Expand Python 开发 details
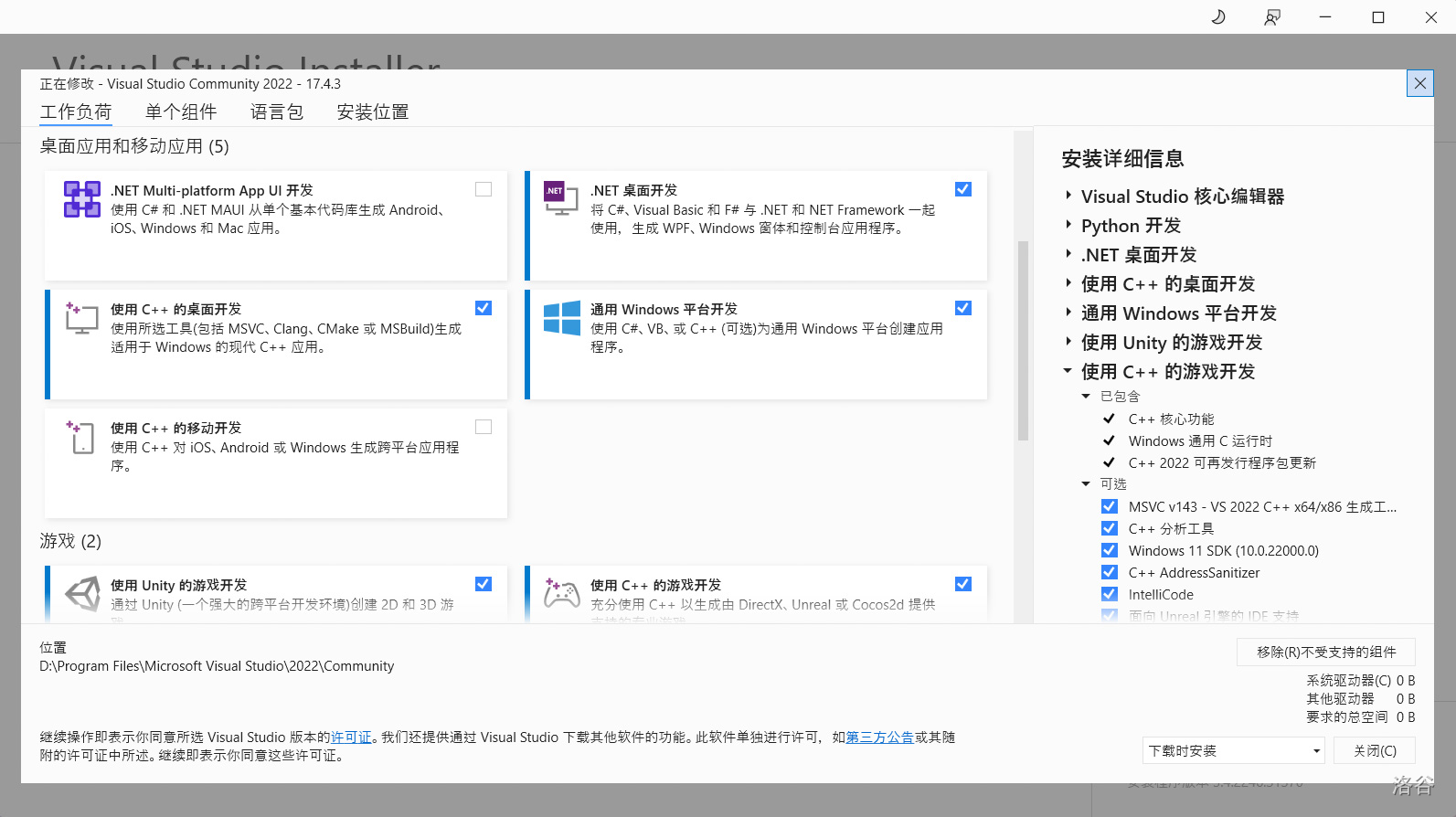The height and width of the screenshot is (817, 1456). (x=1068, y=225)
